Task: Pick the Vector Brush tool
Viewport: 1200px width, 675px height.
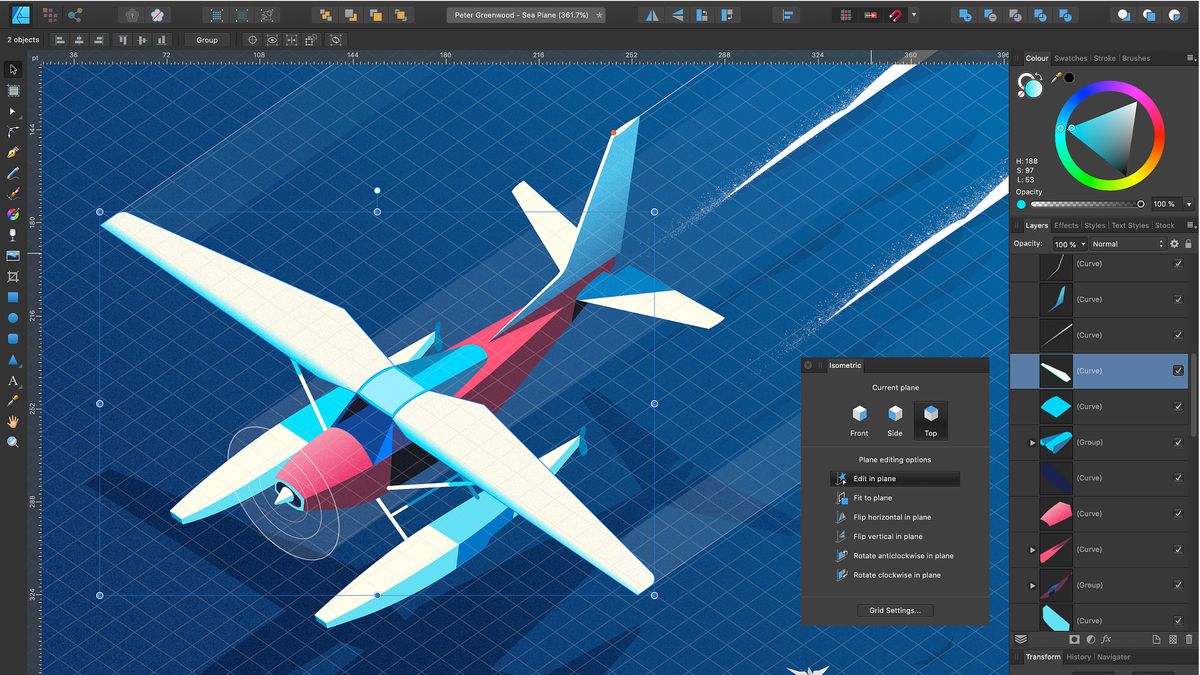Action: [13, 193]
